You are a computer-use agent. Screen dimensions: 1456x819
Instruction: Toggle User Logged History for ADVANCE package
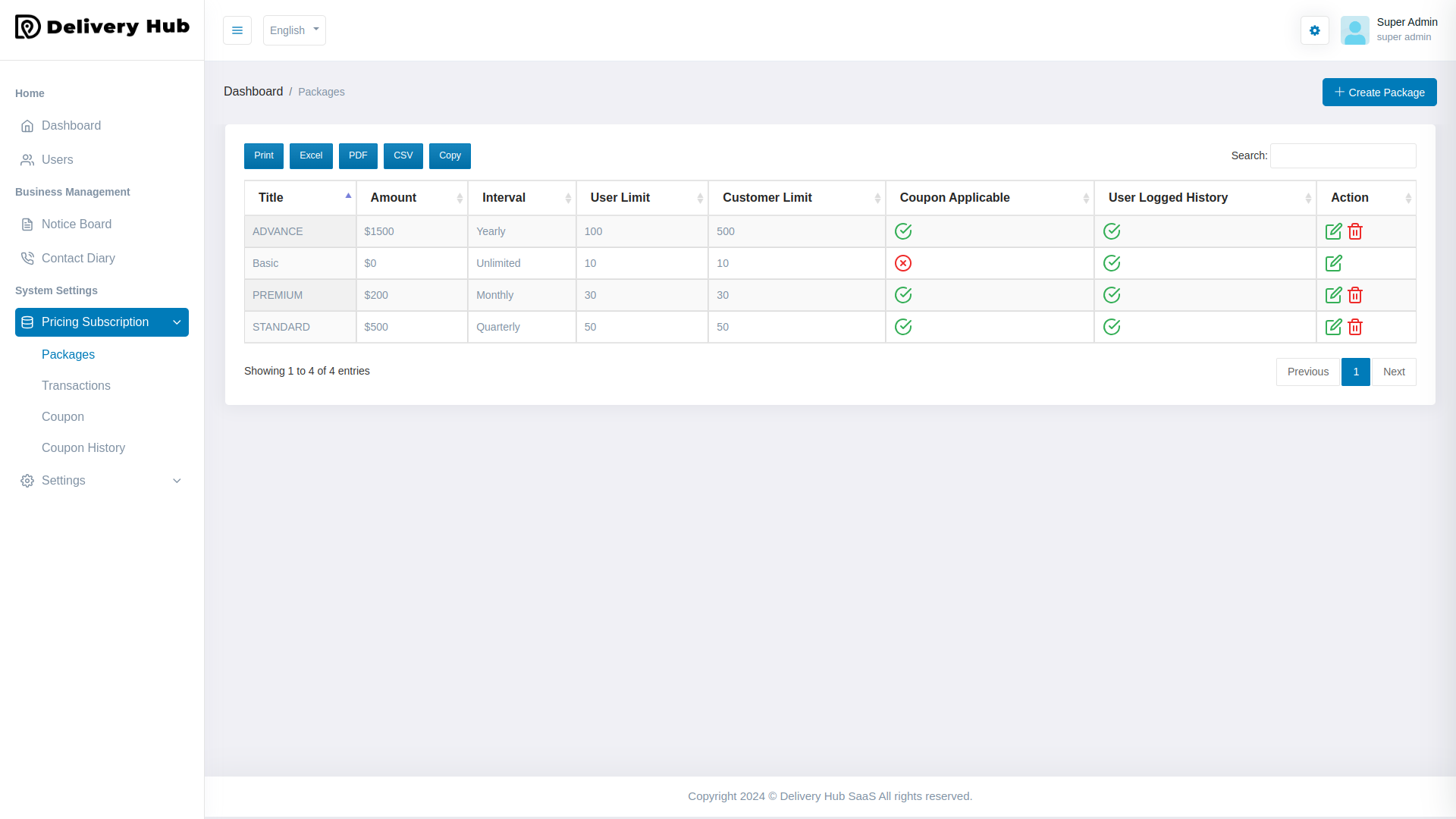1112,231
